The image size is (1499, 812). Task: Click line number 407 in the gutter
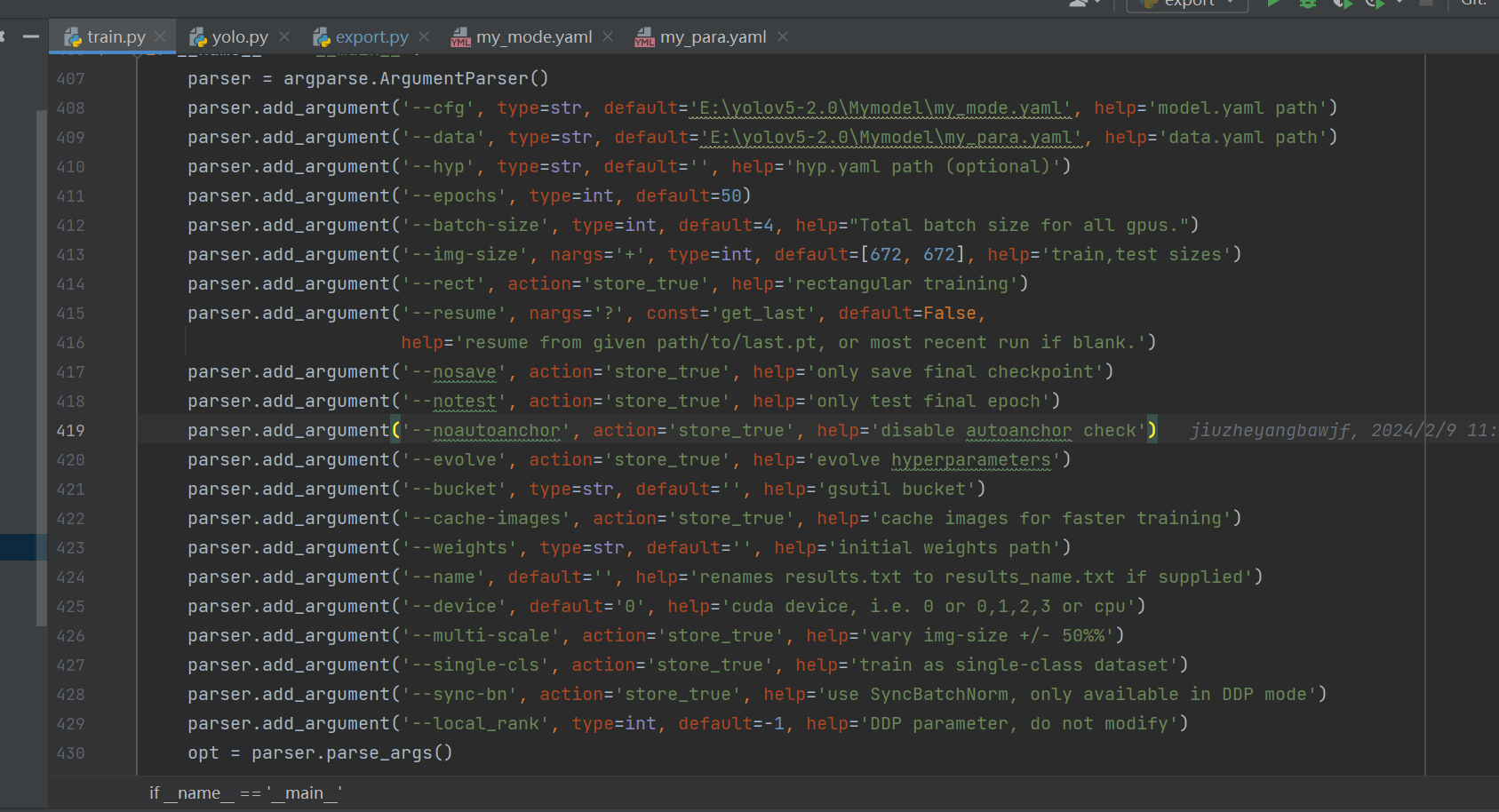tap(71, 79)
